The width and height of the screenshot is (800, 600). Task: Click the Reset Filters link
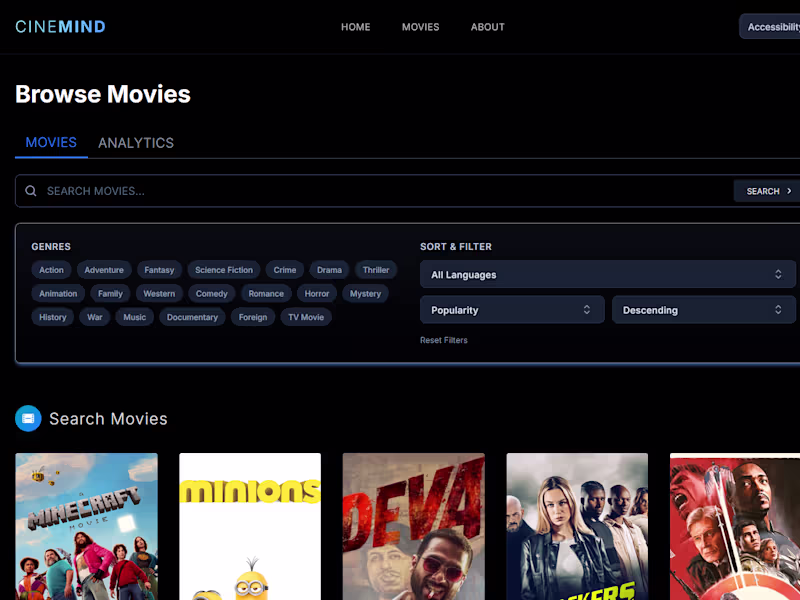point(443,340)
